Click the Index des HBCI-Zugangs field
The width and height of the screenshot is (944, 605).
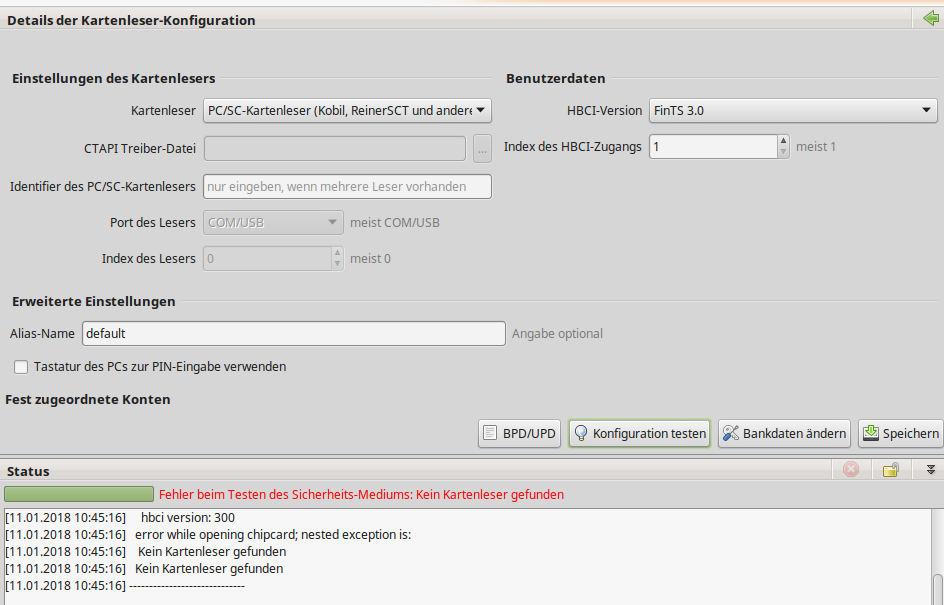pyautogui.click(x=712, y=147)
